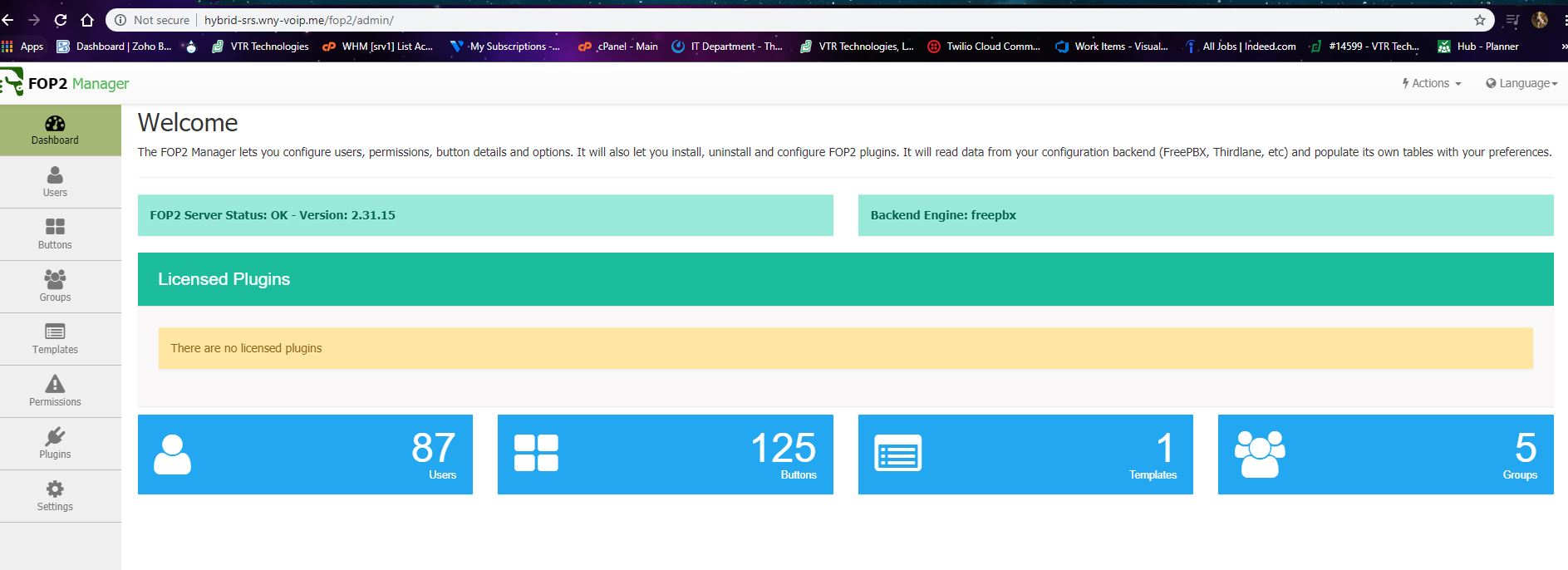This screenshot has height=570, width=1568.
Task: Open the browser media control icon
Action: (x=1512, y=20)
